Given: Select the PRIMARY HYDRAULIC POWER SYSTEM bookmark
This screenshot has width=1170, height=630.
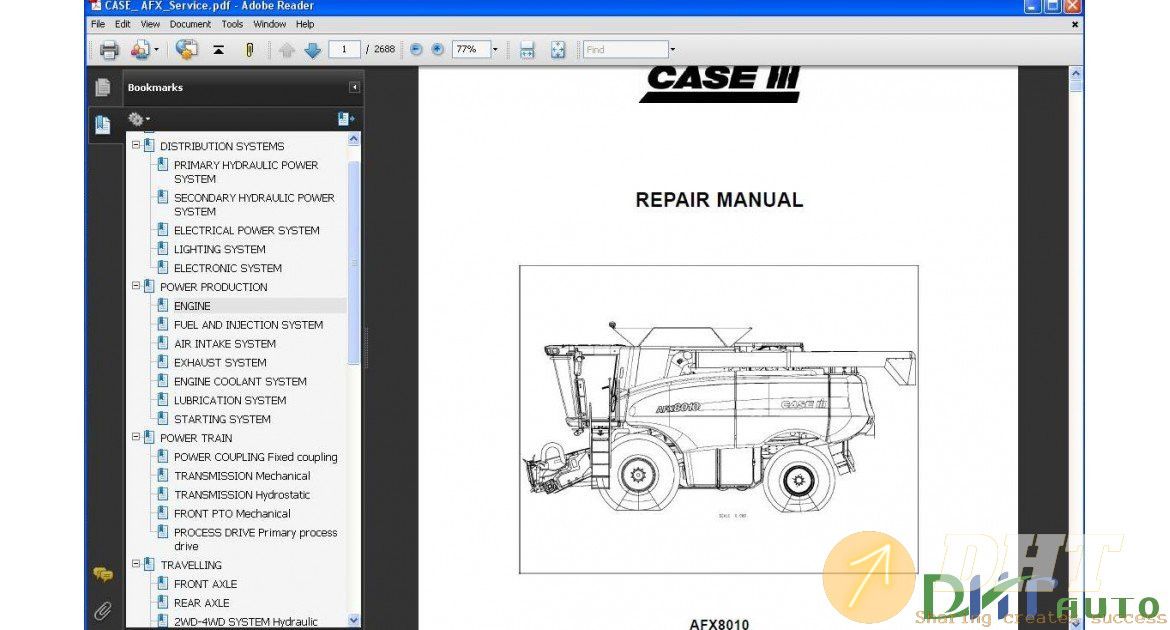Looking at the screenshot, I should click(x=246, y=172).
